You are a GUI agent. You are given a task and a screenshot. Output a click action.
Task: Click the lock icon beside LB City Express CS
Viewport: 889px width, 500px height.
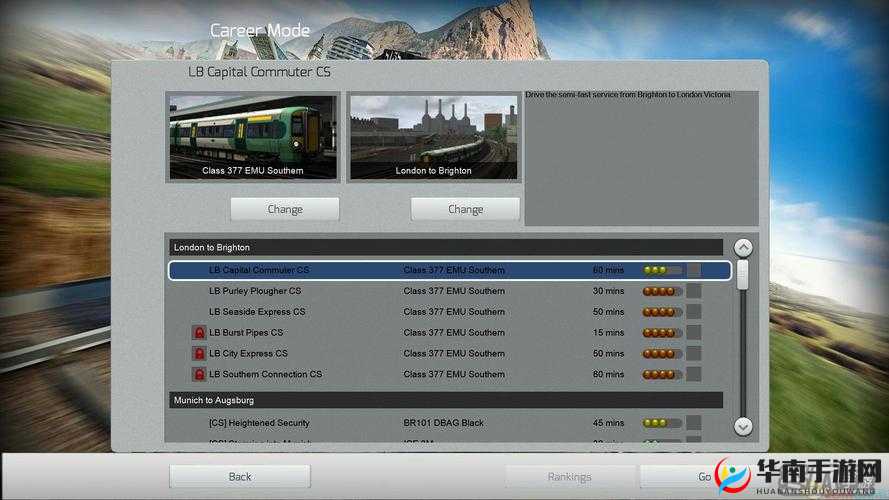point(198,354)
